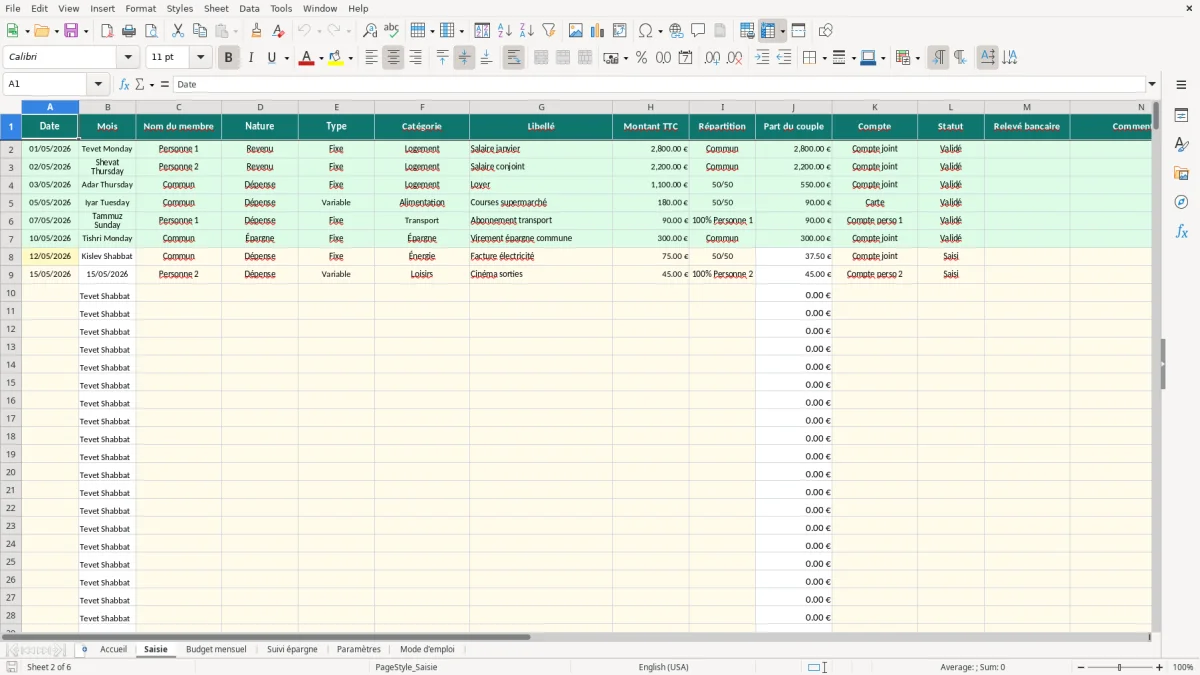Screen dimensions: 1200x675
Task: Click the Increase Indent icon
Action: click(x=762, y=58)
